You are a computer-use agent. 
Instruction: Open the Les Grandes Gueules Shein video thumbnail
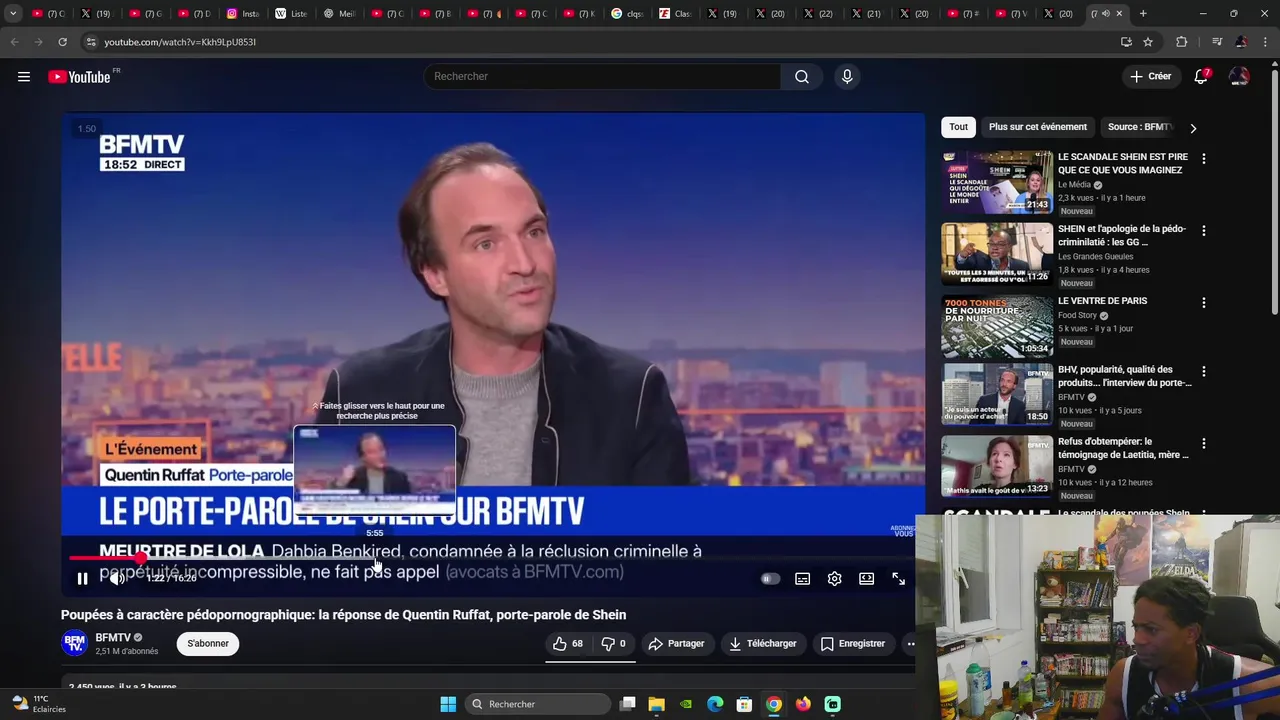tap(997, 254)
